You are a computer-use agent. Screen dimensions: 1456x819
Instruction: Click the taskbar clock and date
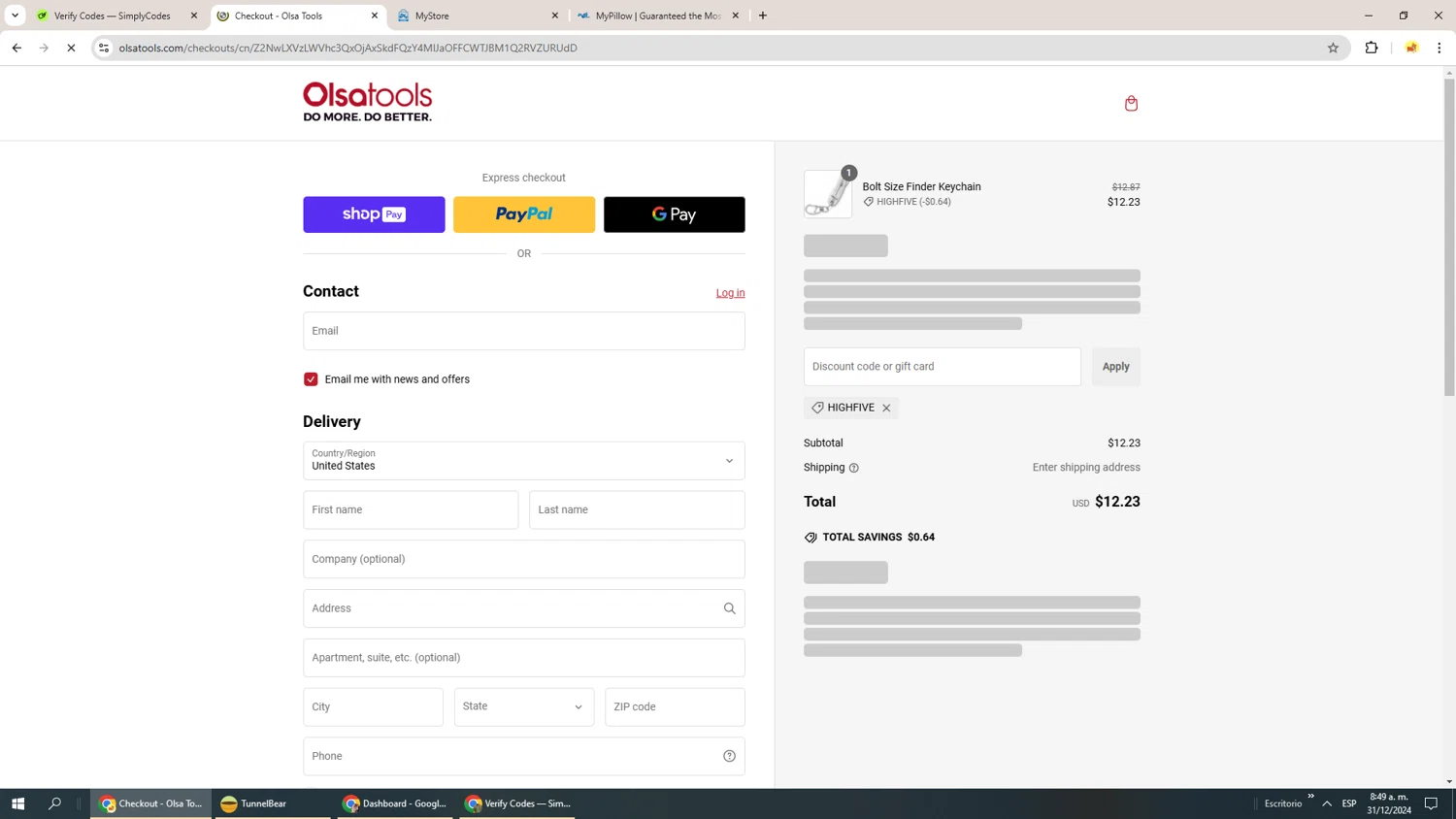[1389, 803]
